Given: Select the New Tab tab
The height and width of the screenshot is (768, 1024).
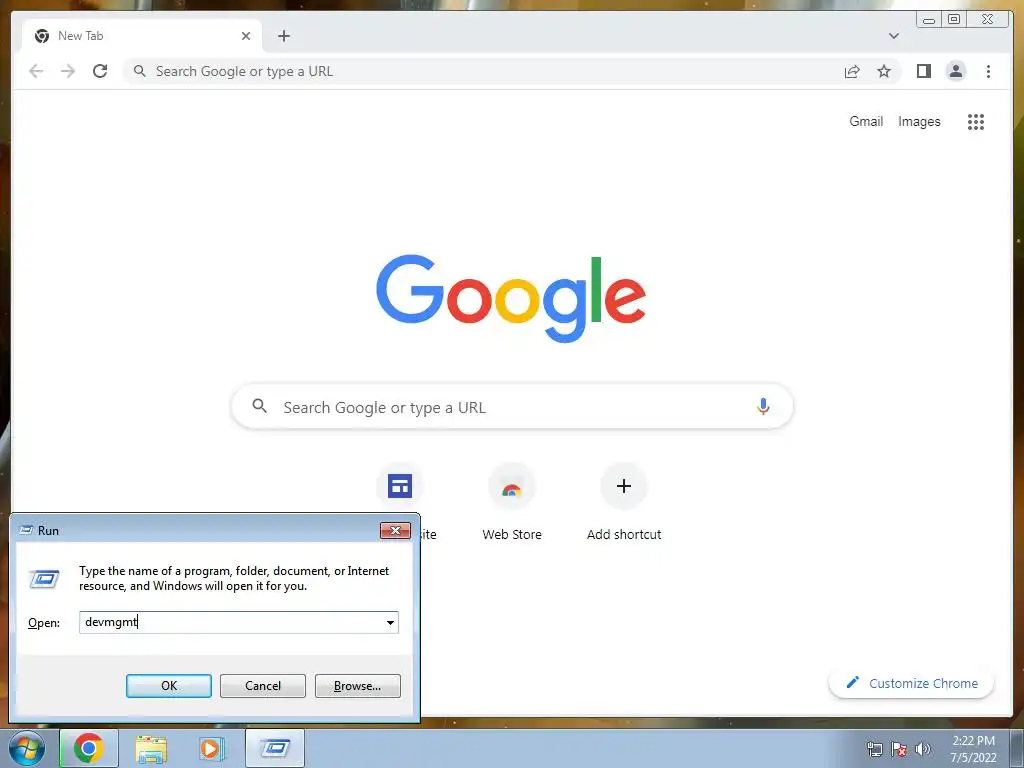Looking at the screenshot, I should (142, 36).
